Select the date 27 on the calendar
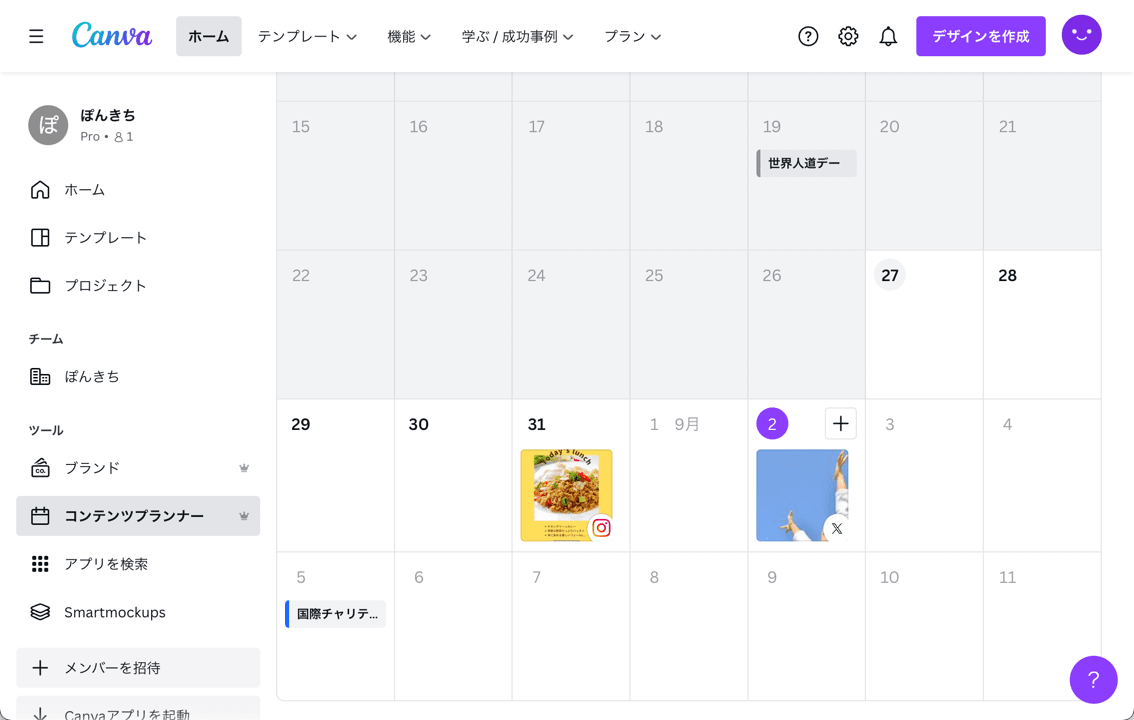Image resolution: width=1134 pixels, height=720 pixels. point(890,275)
